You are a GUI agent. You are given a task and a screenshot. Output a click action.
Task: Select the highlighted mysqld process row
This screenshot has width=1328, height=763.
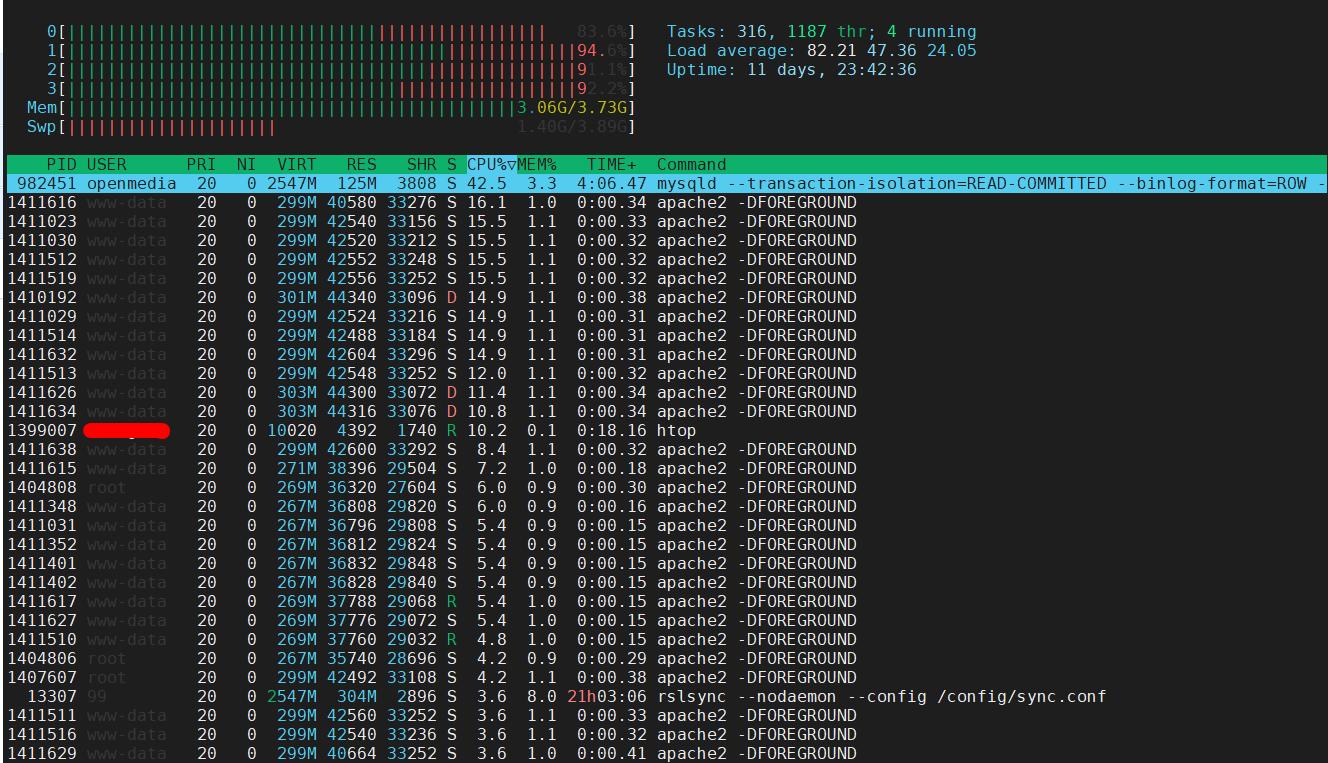coord(400,183)
